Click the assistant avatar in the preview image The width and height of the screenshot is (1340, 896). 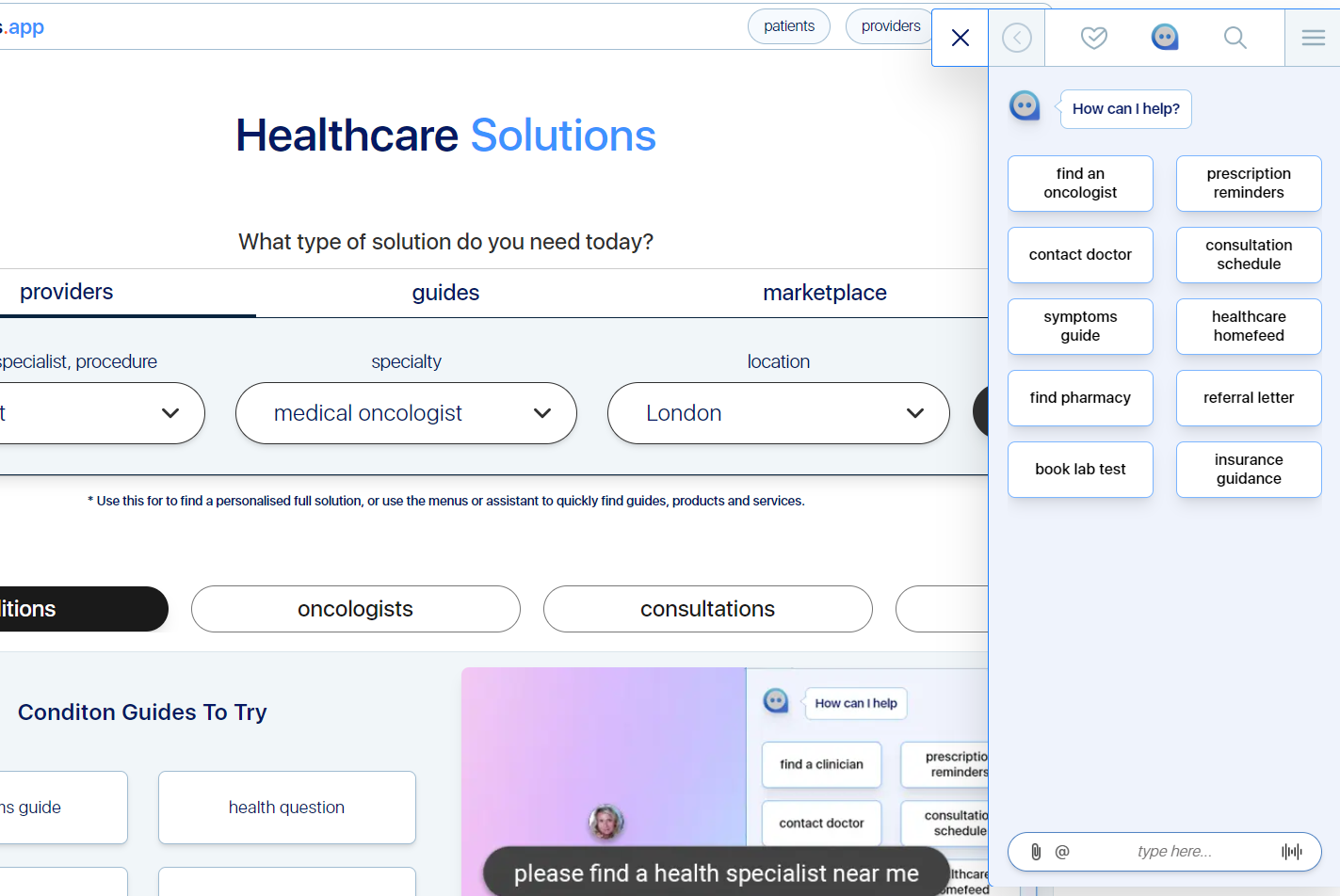(x=776, y=701)
